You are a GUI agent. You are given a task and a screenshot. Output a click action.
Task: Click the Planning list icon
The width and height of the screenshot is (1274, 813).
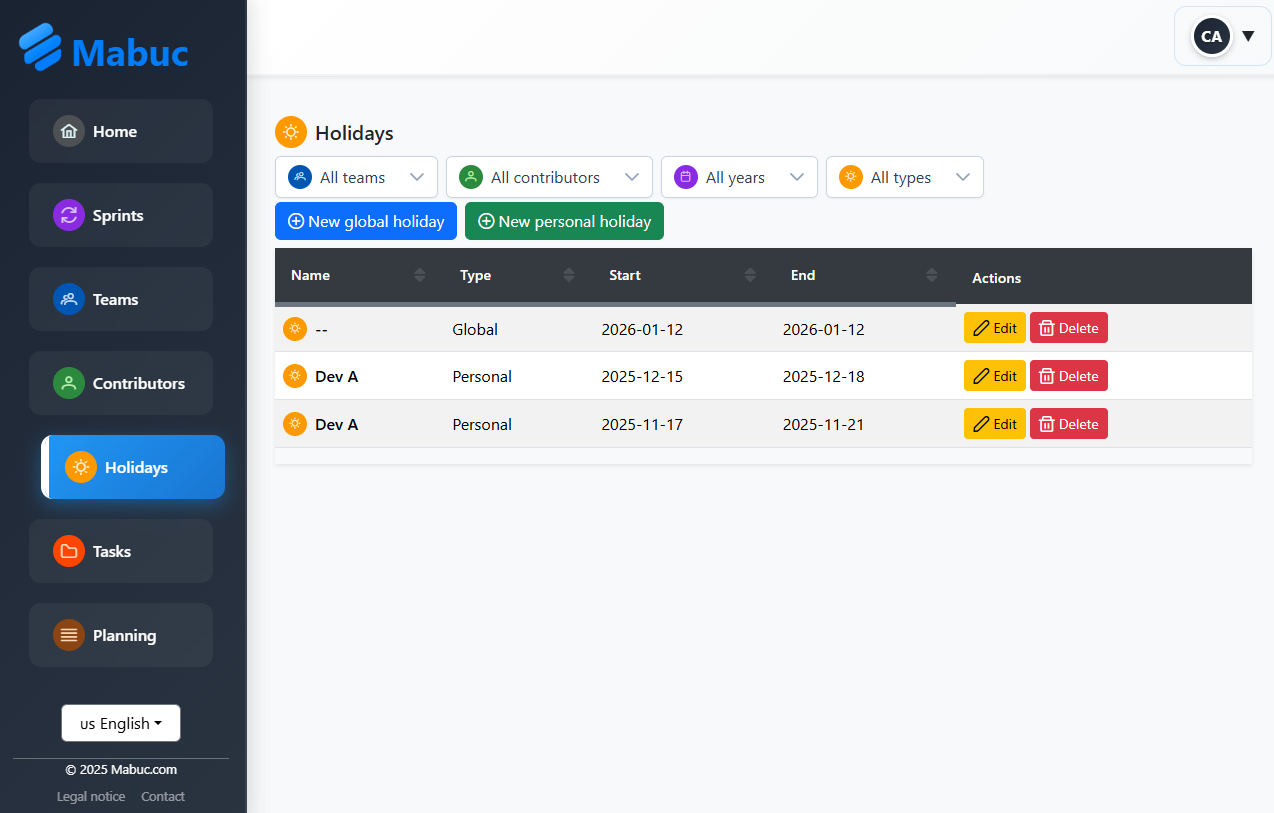(68, 635)
